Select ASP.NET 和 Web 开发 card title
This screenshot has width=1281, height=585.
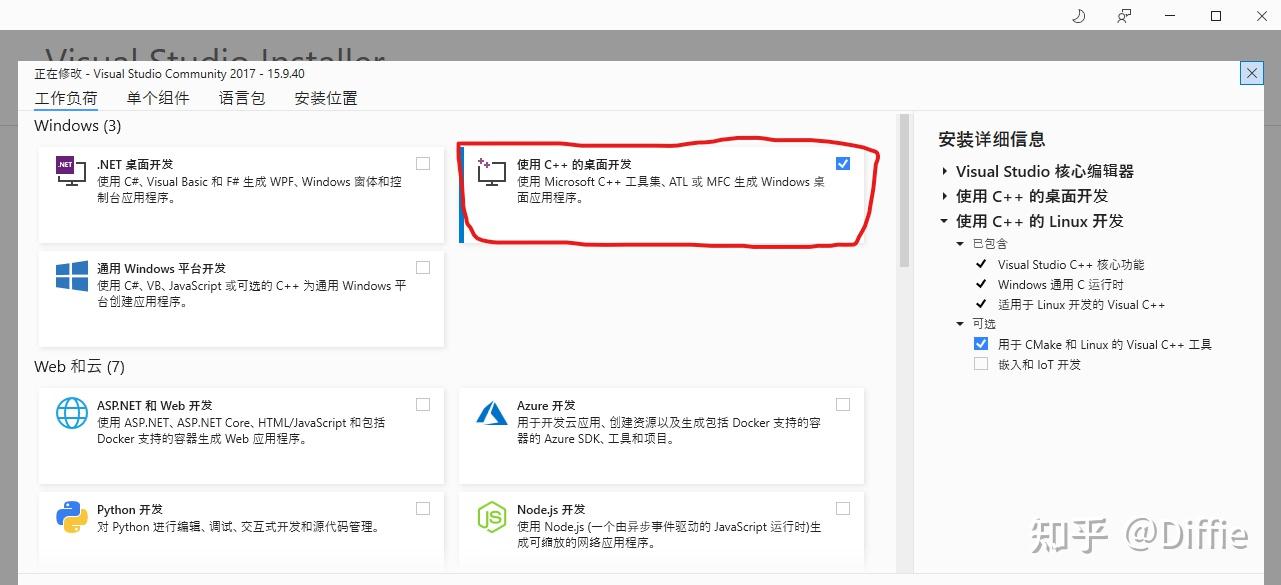click(x=155, y=405)
